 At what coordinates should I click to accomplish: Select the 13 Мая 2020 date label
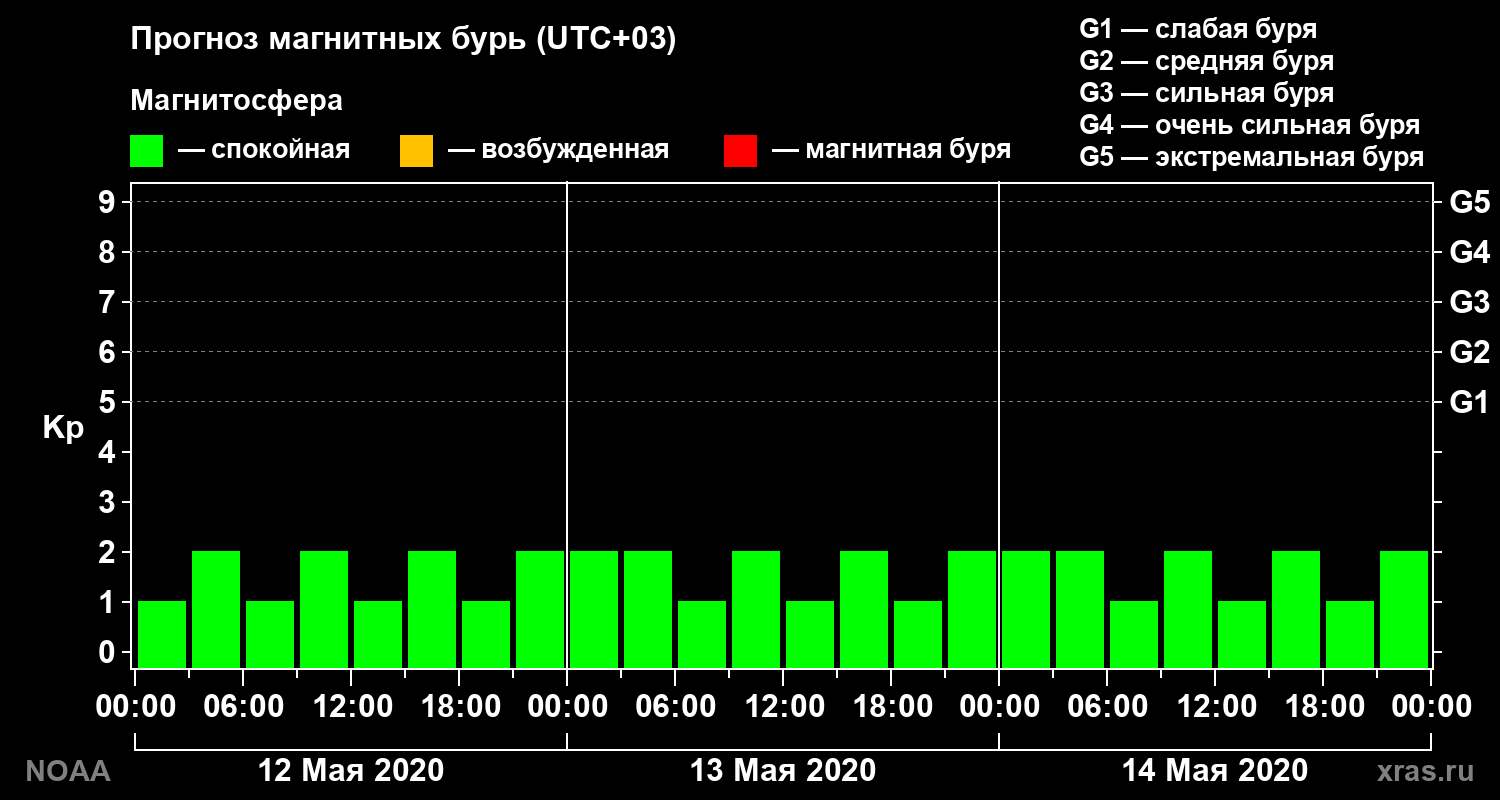[x=783, y=771]
